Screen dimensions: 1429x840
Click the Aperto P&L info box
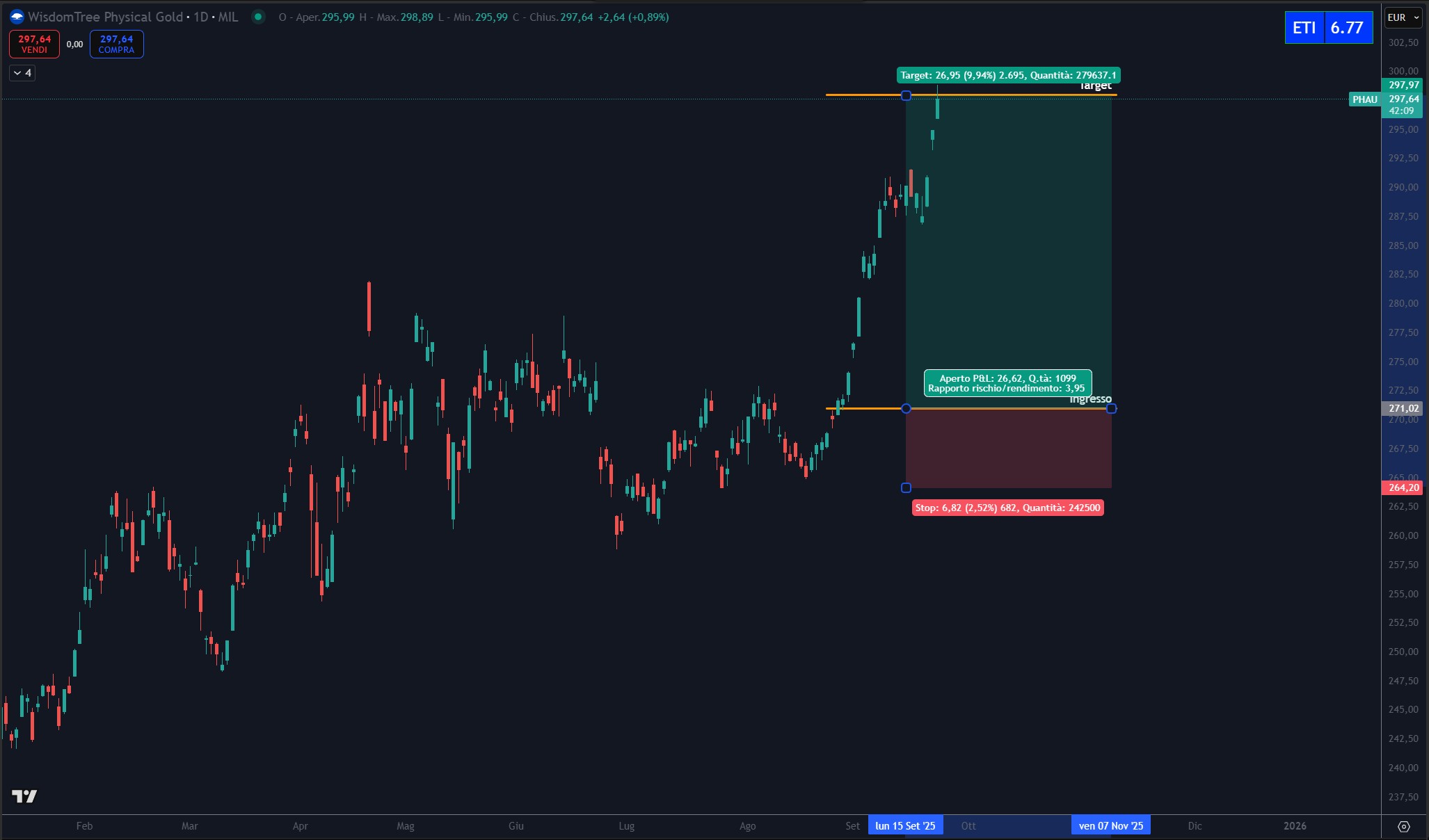[1007, 383]
